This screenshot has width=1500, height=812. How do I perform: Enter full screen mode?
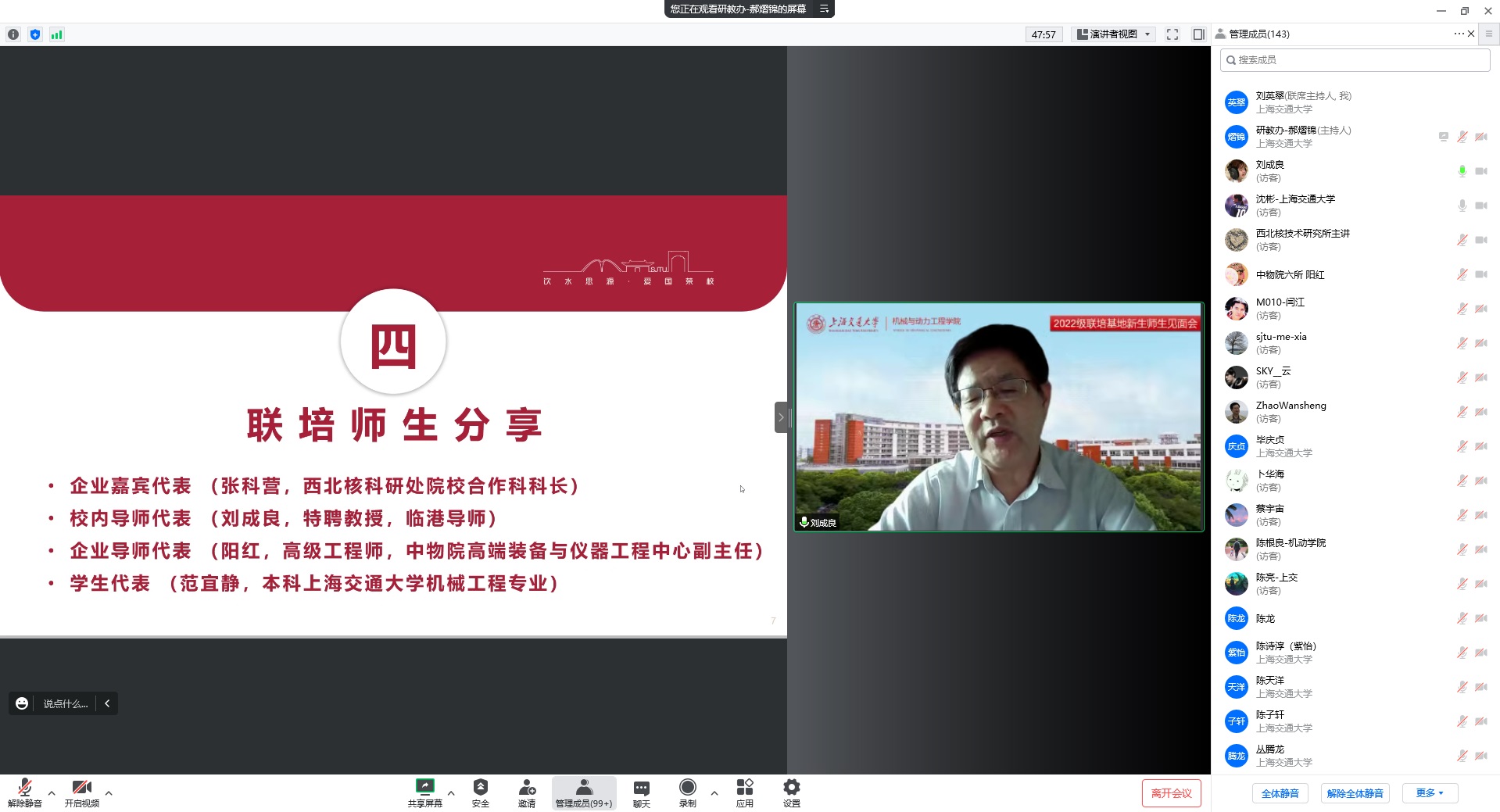[x=1172, y=34]
